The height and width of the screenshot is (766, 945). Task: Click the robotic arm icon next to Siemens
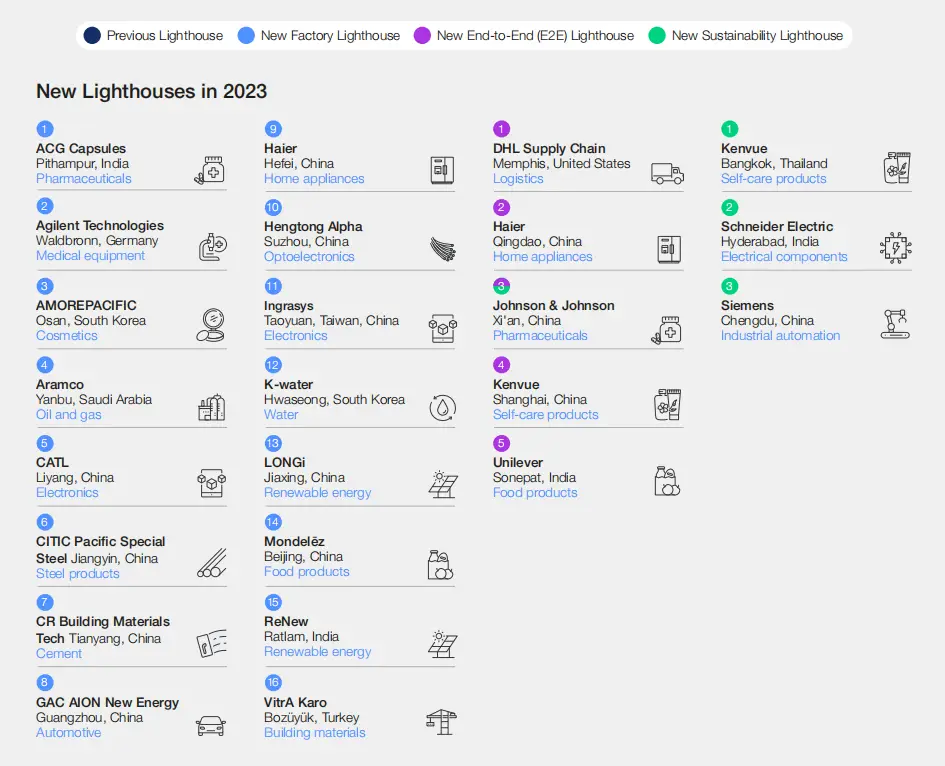coord(896,324)
